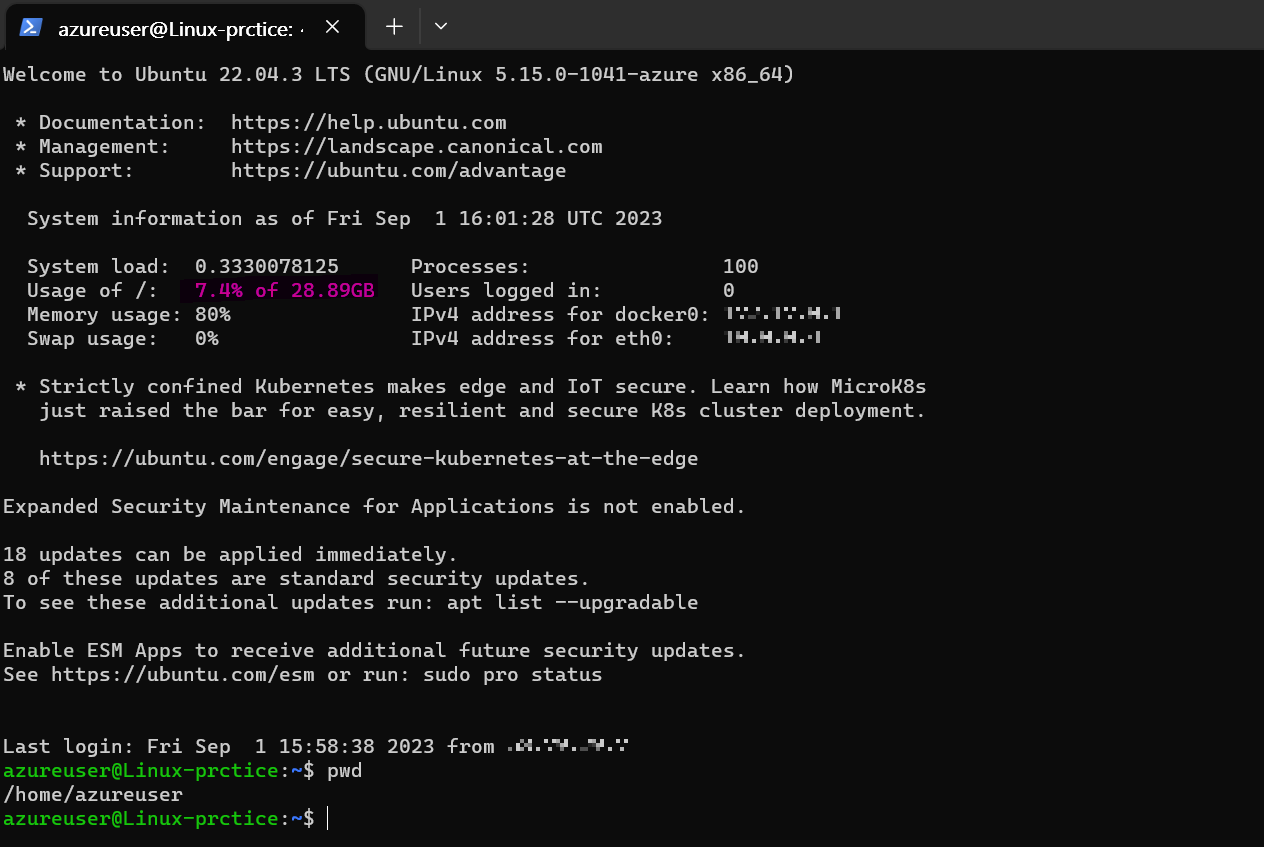Click the 'Memory usage: 80%' text
The width and height of the screenshot is (1264, 847).
[x=129, y=315]
